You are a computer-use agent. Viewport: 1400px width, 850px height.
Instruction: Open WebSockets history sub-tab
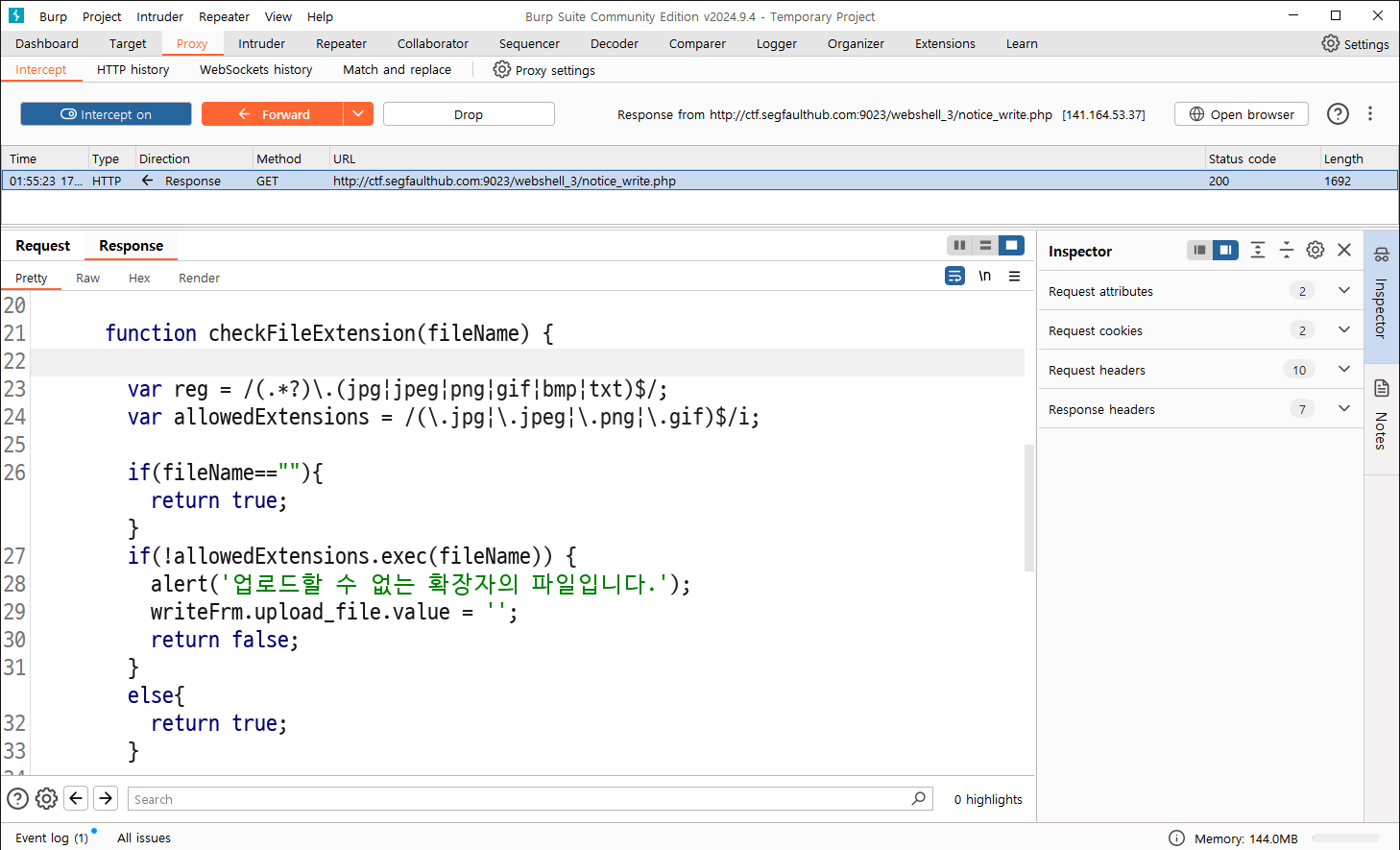tap(255, 69)
